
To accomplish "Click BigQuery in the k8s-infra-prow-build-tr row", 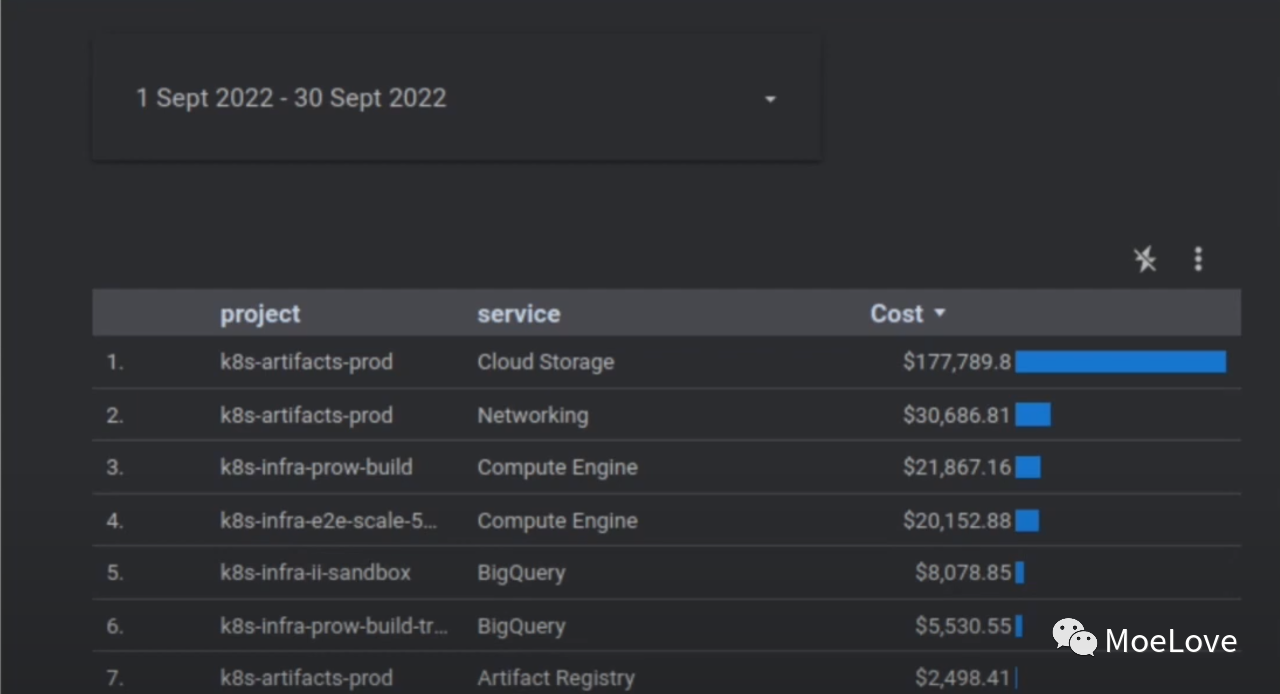I will click(521, 626).
